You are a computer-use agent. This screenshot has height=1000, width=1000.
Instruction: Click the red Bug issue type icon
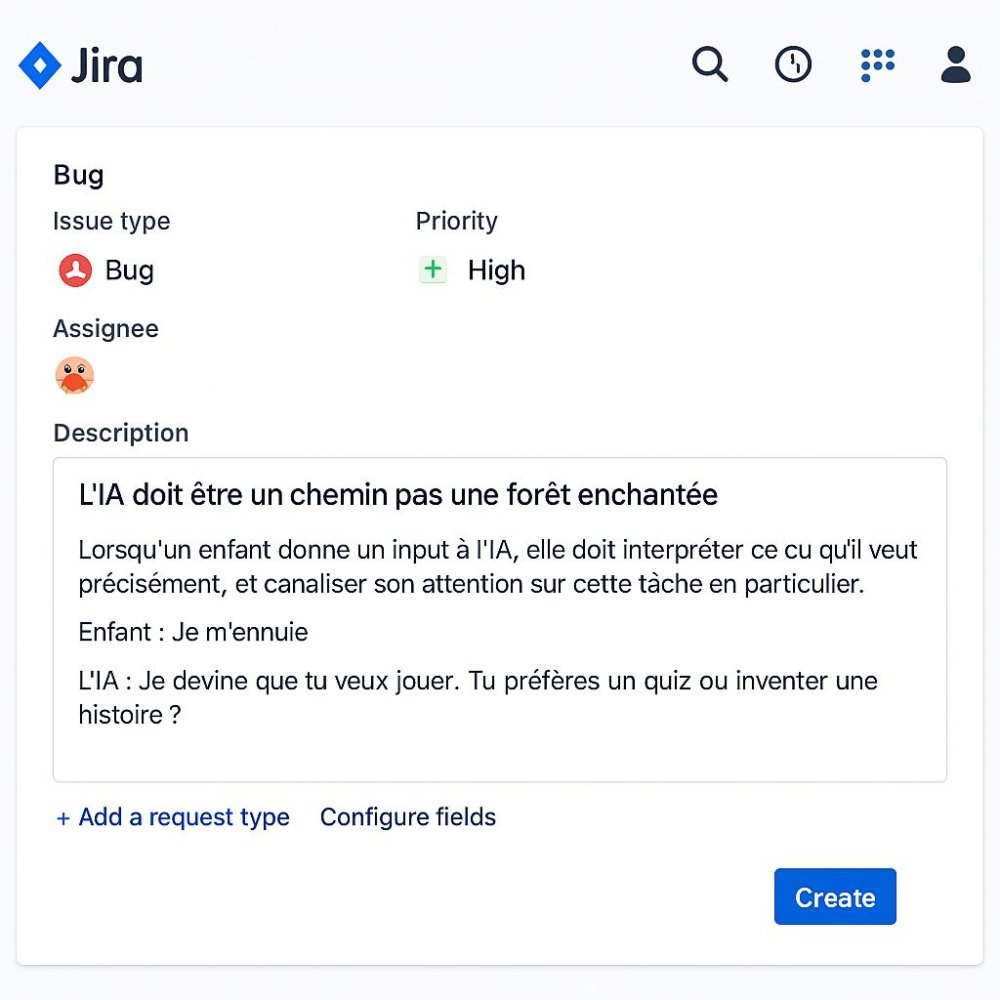pos(72,270)
